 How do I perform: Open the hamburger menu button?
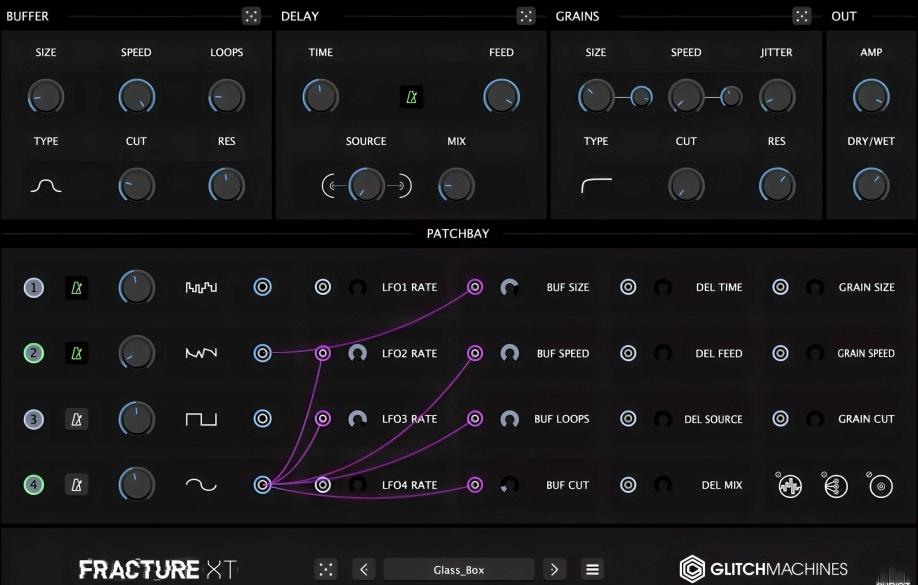pyautogui.click(x=592, y=569)
